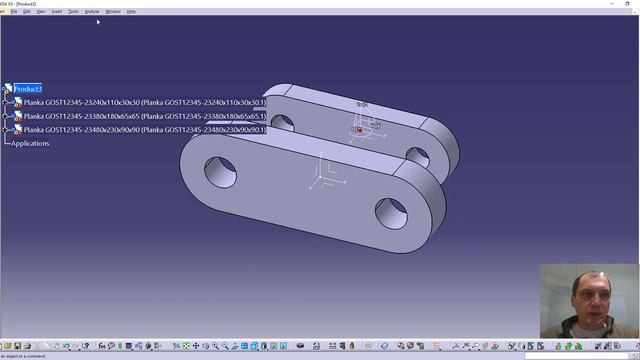The height and width of the screenshot is (360, 640).
Task: Expand Planka GOST12345-23240x110x30x30 tree node
Action: click(5, 102)
